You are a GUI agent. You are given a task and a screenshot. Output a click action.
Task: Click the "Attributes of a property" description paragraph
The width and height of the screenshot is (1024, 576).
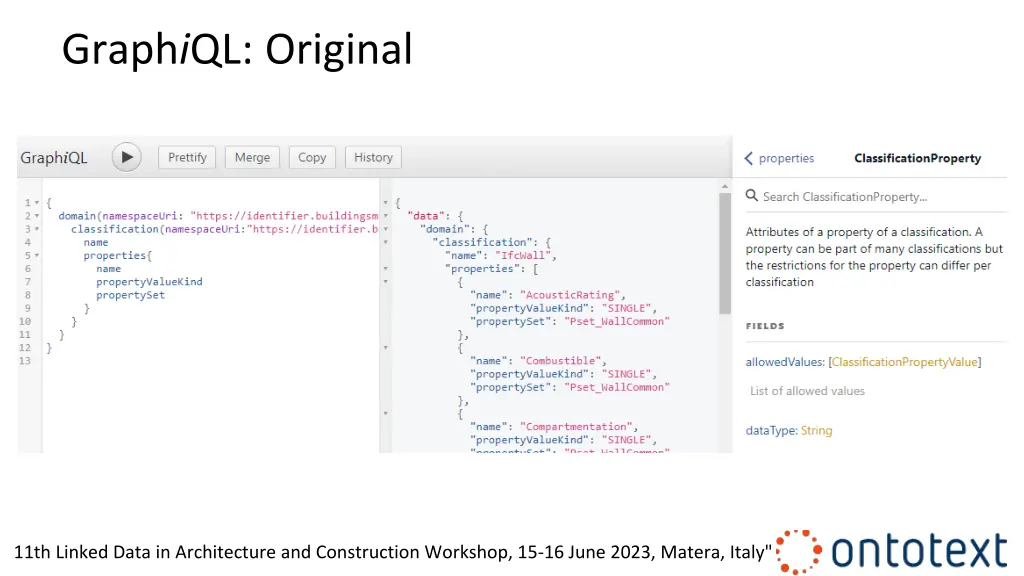[x=874, y=257]
